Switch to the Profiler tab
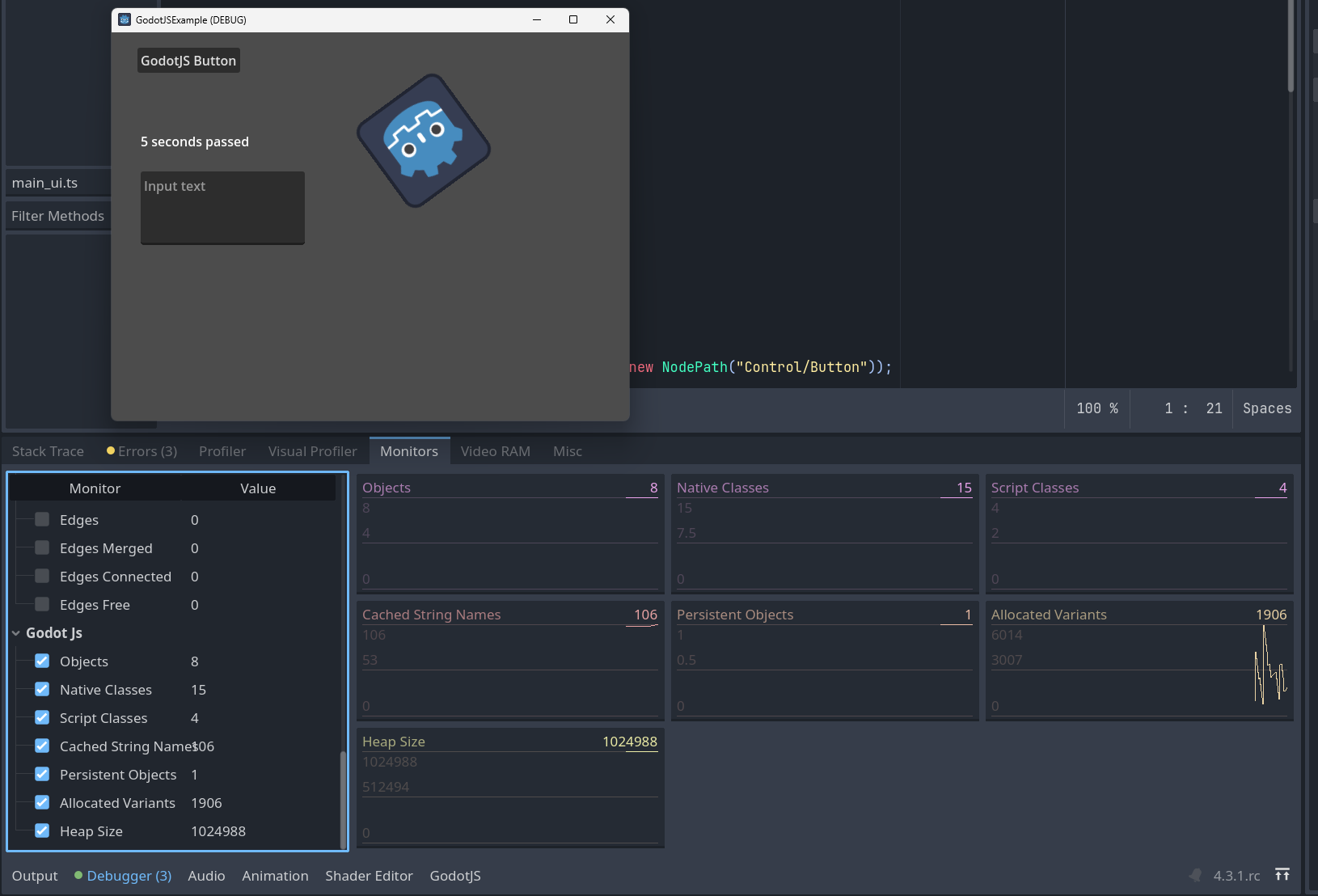Image resolution: width=1318 pixels, height=896 pixels. click(x=222, y=451)
